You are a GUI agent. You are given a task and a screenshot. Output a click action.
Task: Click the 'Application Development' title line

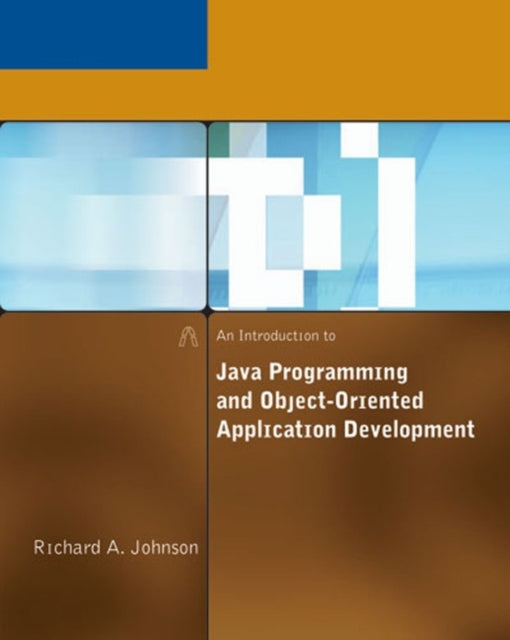click(346, 429)
